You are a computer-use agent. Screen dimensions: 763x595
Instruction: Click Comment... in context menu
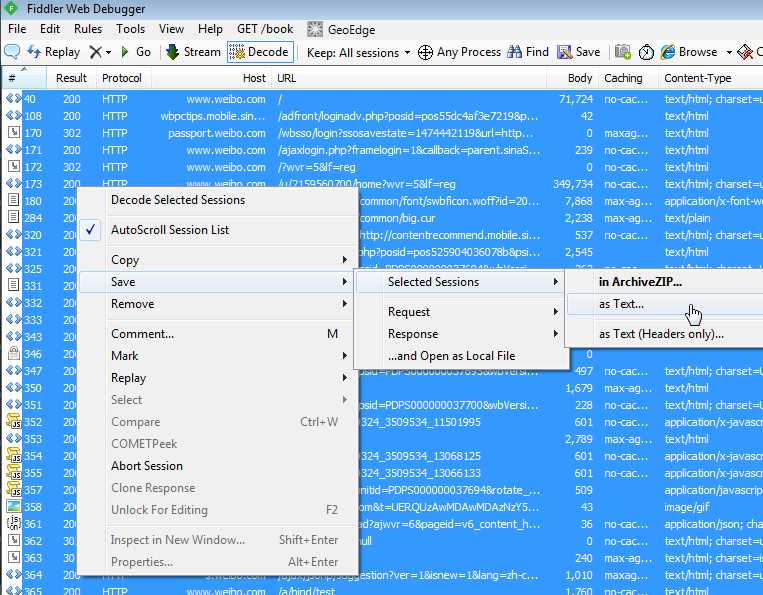tap(218, 334)
